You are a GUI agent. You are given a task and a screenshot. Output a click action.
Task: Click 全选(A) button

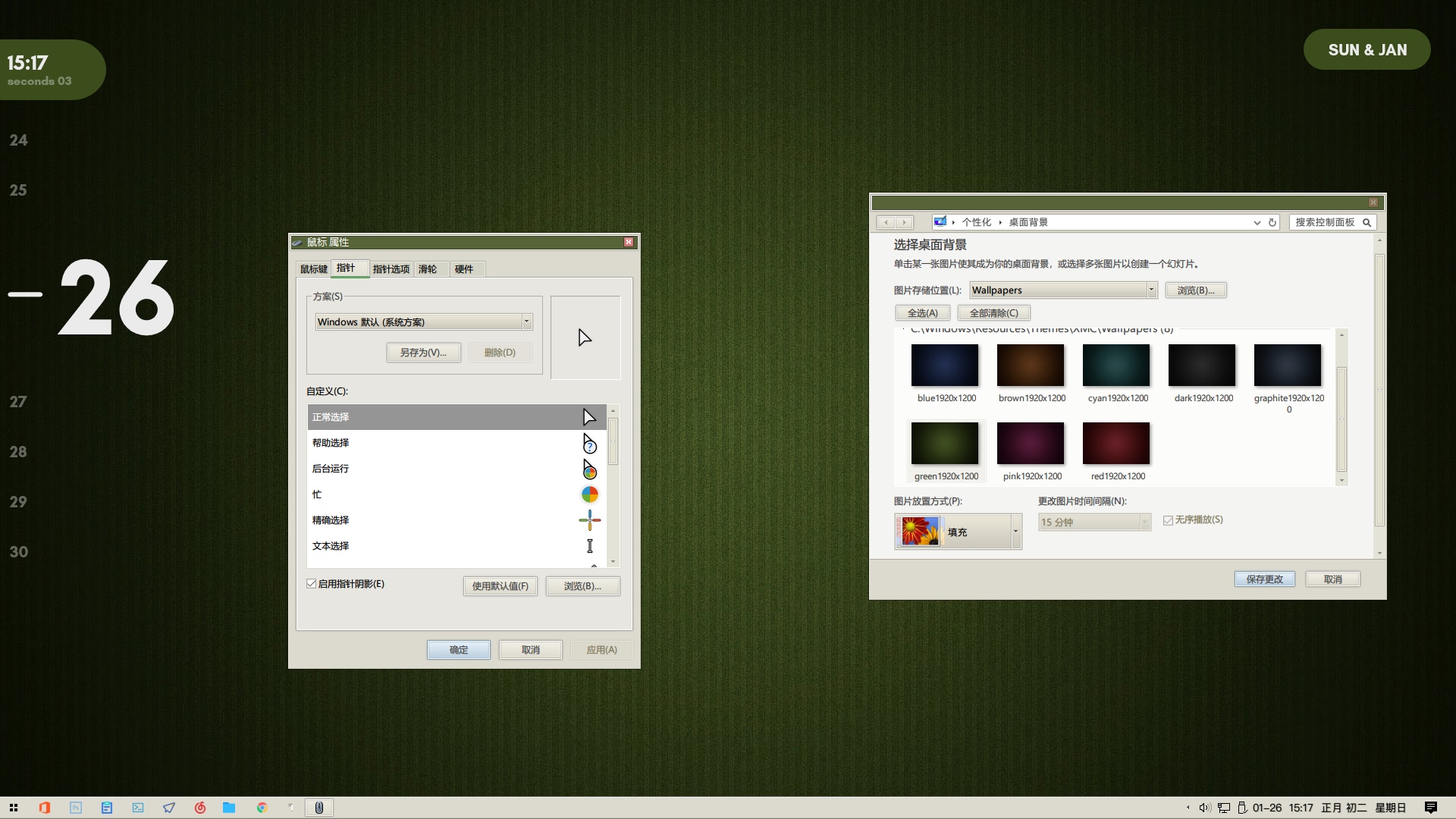pyautogui.click(x=923, y=313)
